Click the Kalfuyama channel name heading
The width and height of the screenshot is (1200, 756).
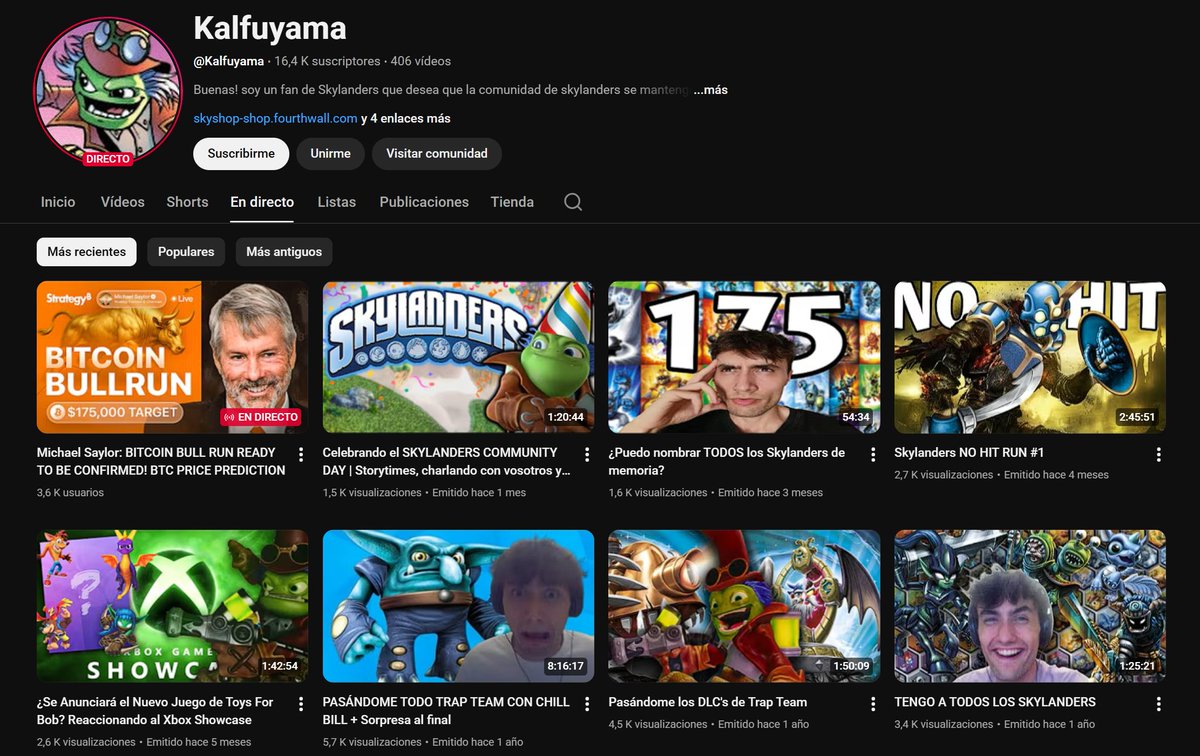[270, 27]
